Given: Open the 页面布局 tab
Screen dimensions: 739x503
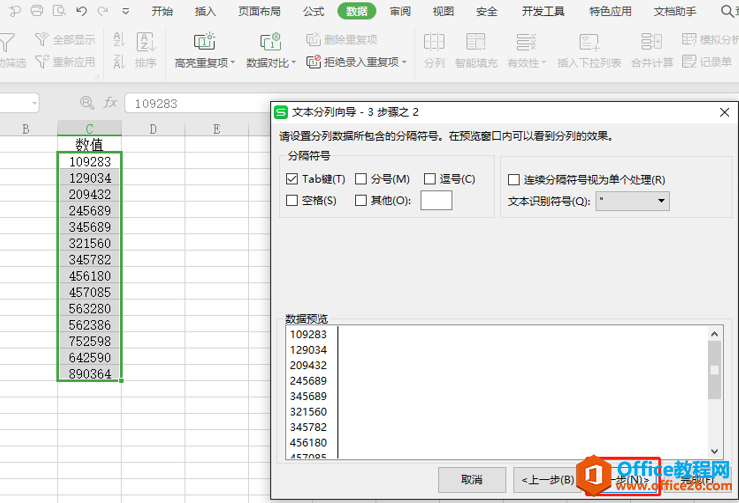Looking at the screenshot, I should tap(259, 11).
